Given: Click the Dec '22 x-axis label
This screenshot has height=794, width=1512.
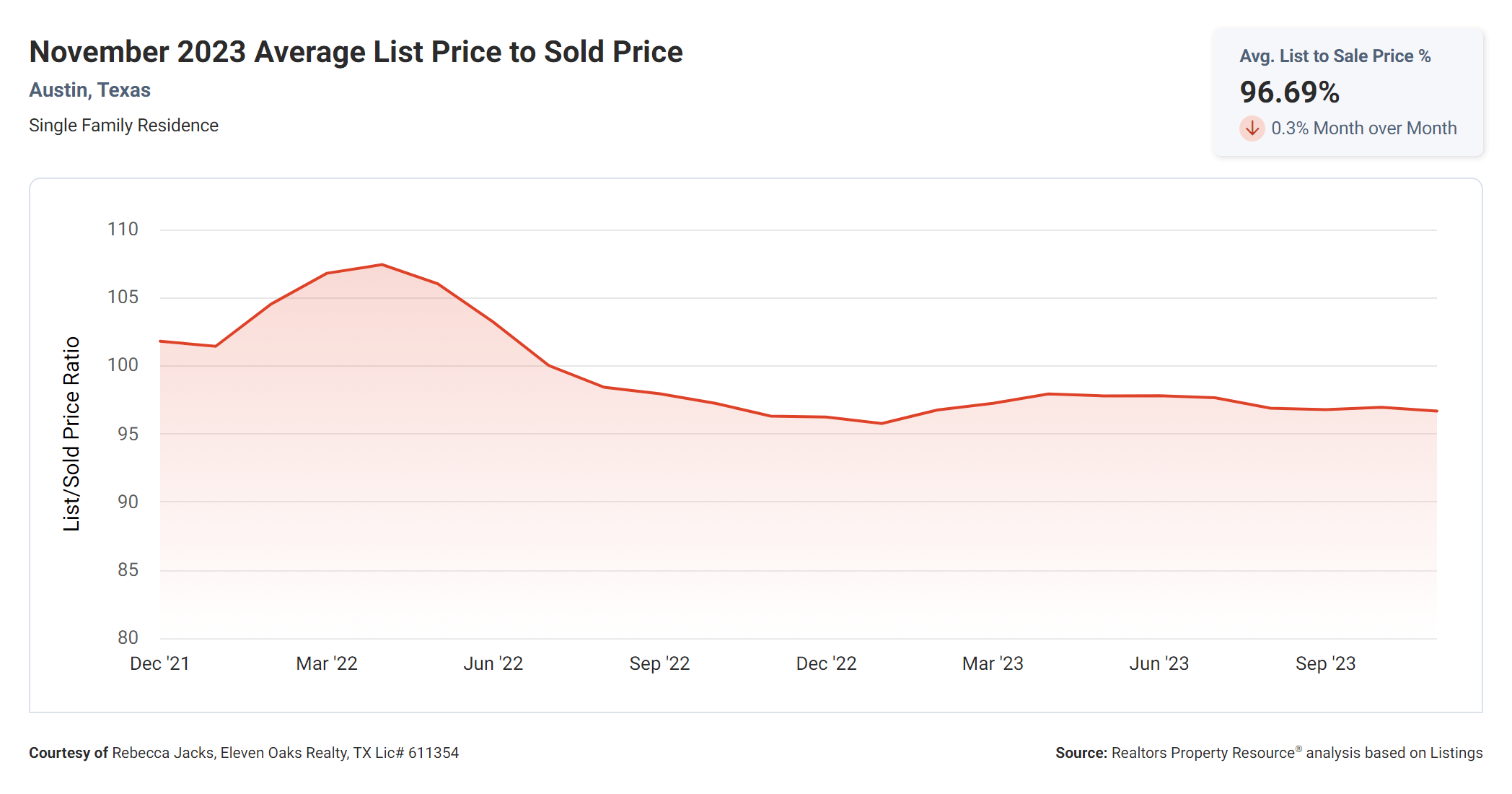Looking at the screenshot, I should point(826,663).
